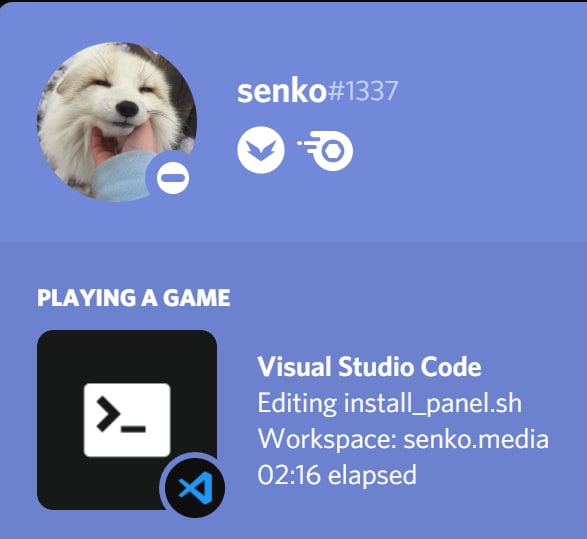Click the word Editing in activity details
The height and width of the screenshot is (539, 587).
pyautogui.click(x=297, y=404)
